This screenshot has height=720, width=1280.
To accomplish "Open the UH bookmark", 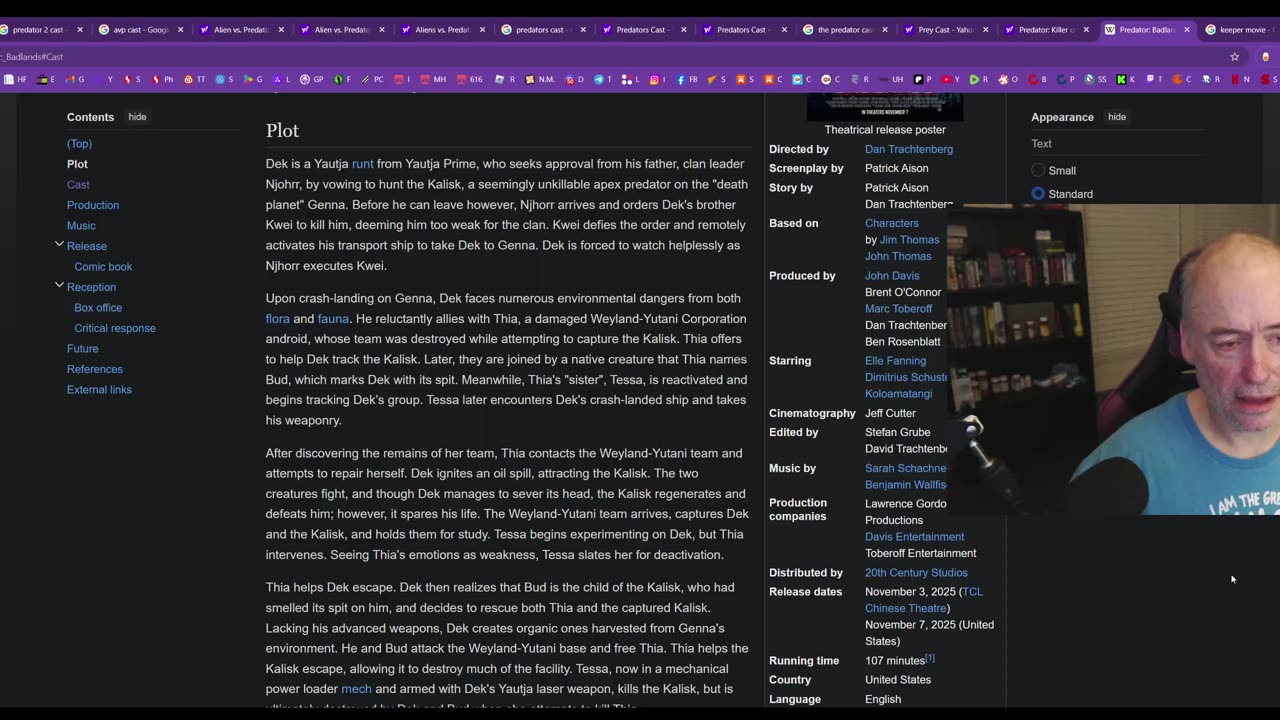I will pos(891,79).
